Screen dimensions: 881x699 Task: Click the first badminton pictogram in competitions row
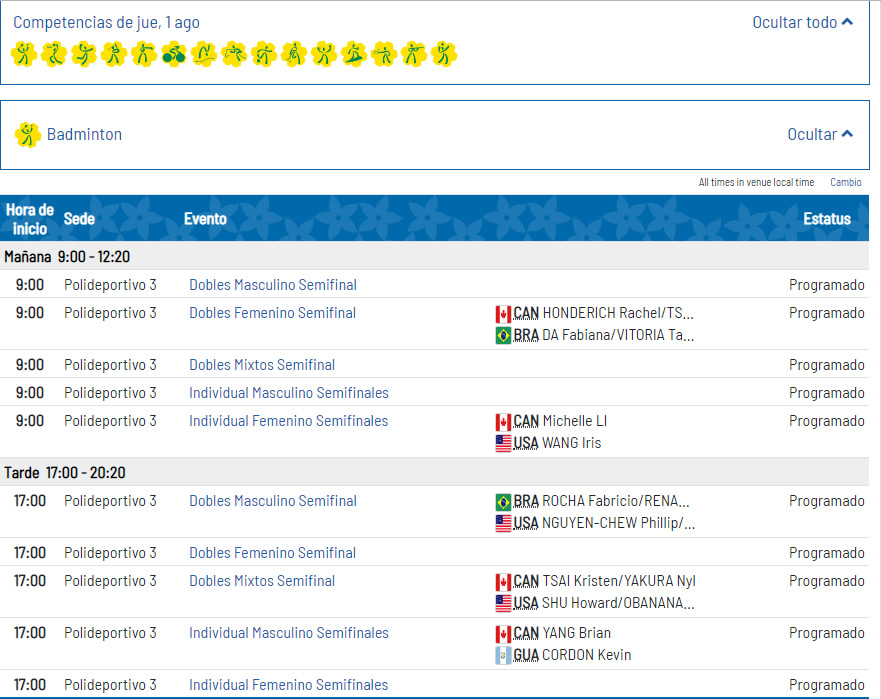(x=24, y=55)
